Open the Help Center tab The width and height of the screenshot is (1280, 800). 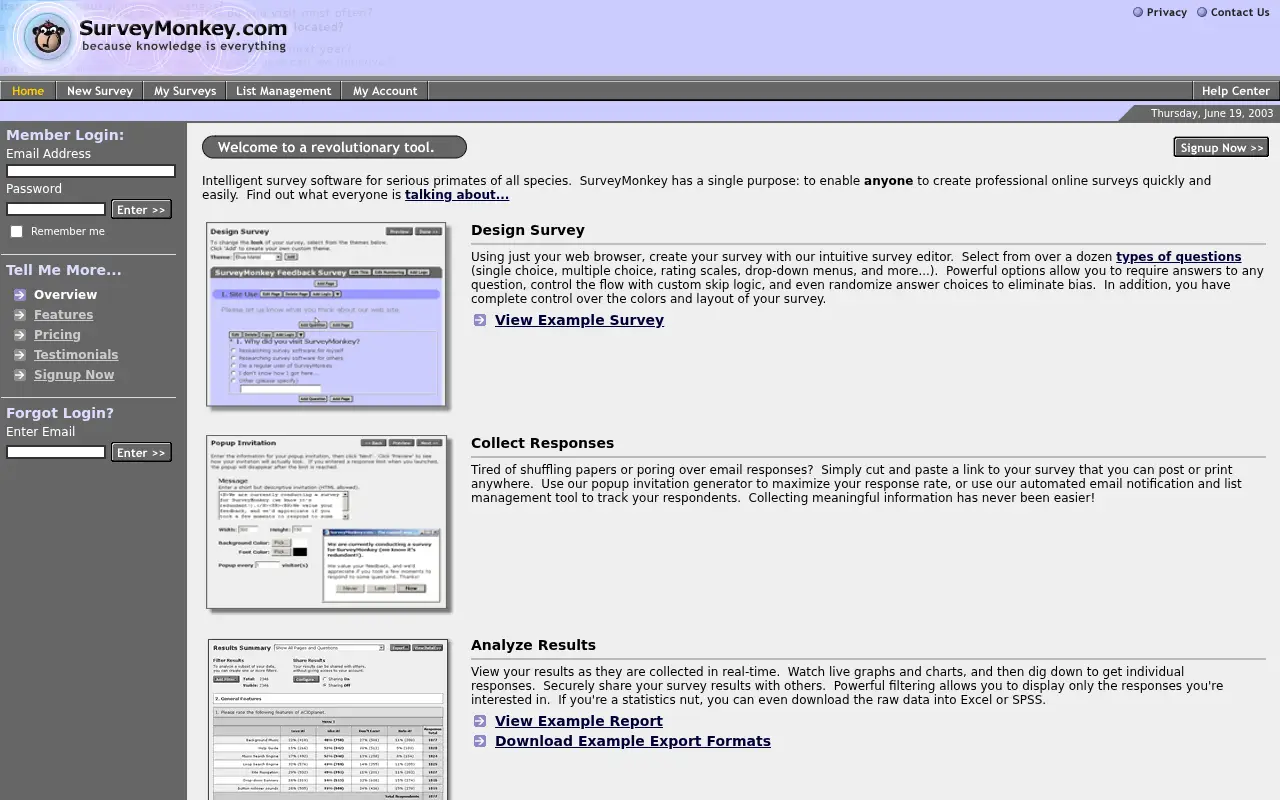coord(1236,91)
